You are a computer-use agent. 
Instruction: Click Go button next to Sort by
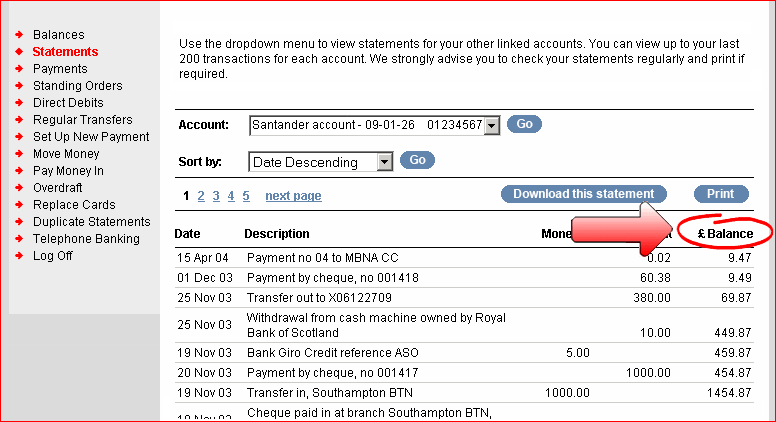click(417, 160)
